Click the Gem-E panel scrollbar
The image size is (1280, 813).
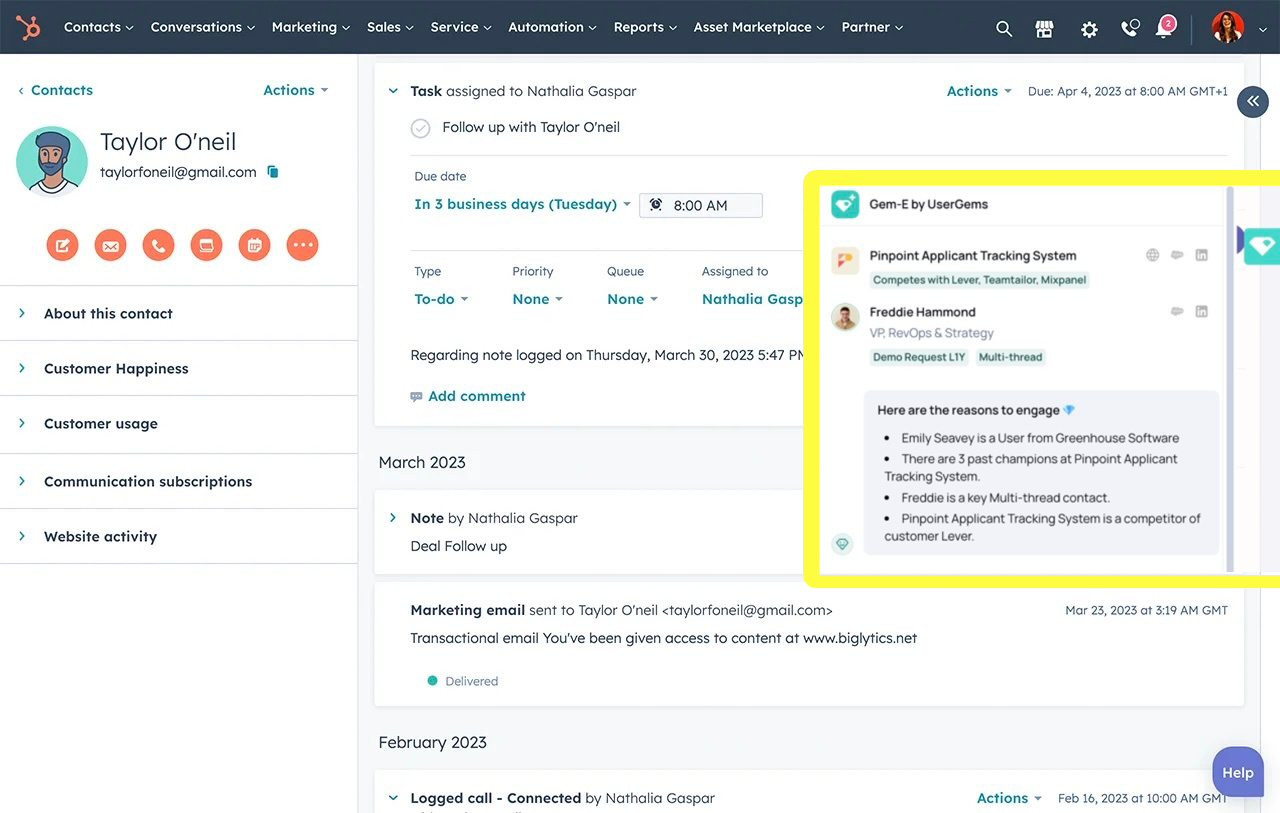click(1230, 378)
